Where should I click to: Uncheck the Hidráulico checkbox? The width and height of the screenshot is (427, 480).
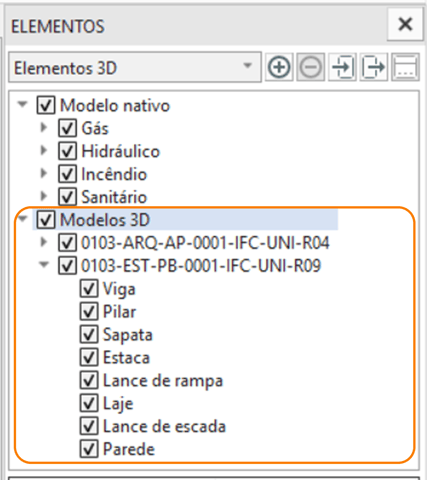tap(67, 151)
